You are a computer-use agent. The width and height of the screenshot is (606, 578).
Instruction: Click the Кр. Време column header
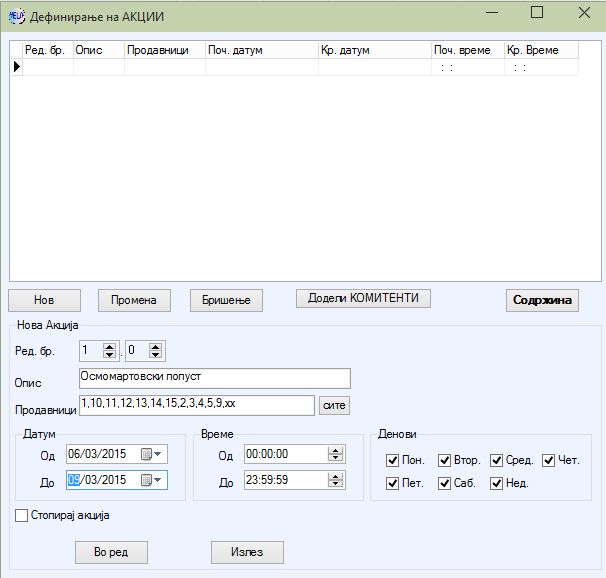coord(541,50)
